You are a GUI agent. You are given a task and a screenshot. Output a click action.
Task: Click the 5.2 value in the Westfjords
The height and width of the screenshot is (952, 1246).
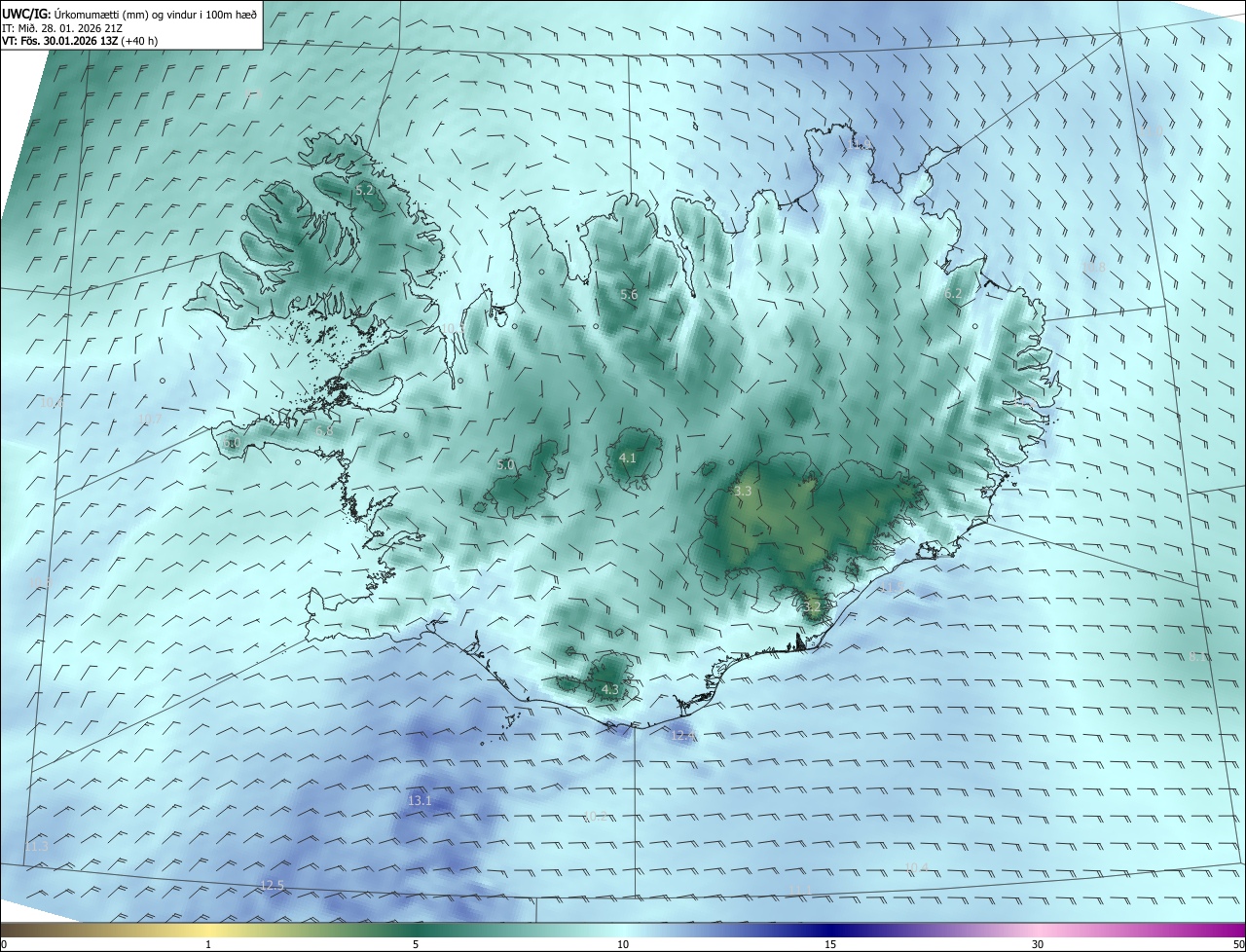364,191
